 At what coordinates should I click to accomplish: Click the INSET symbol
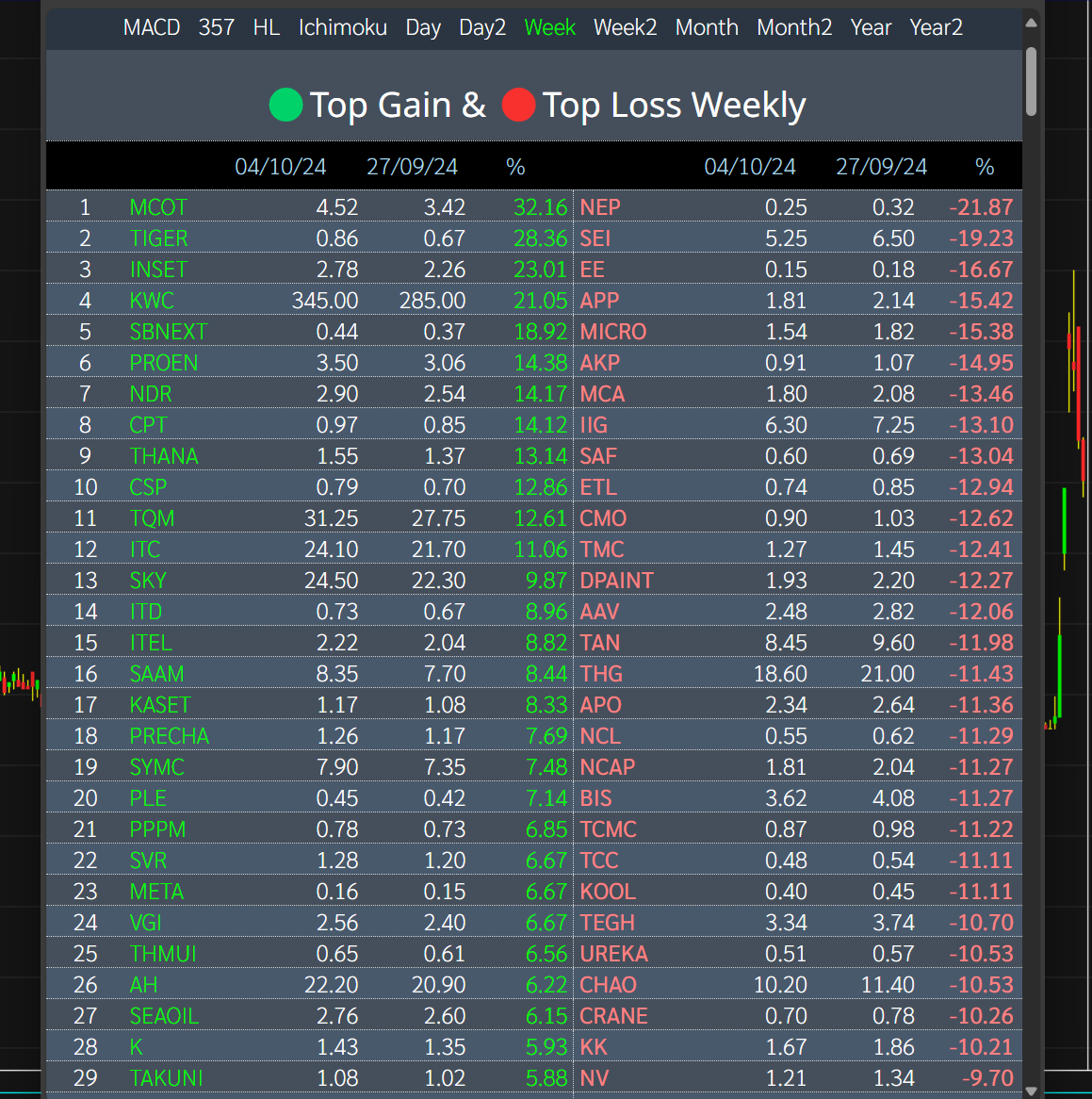click(158, 270)
